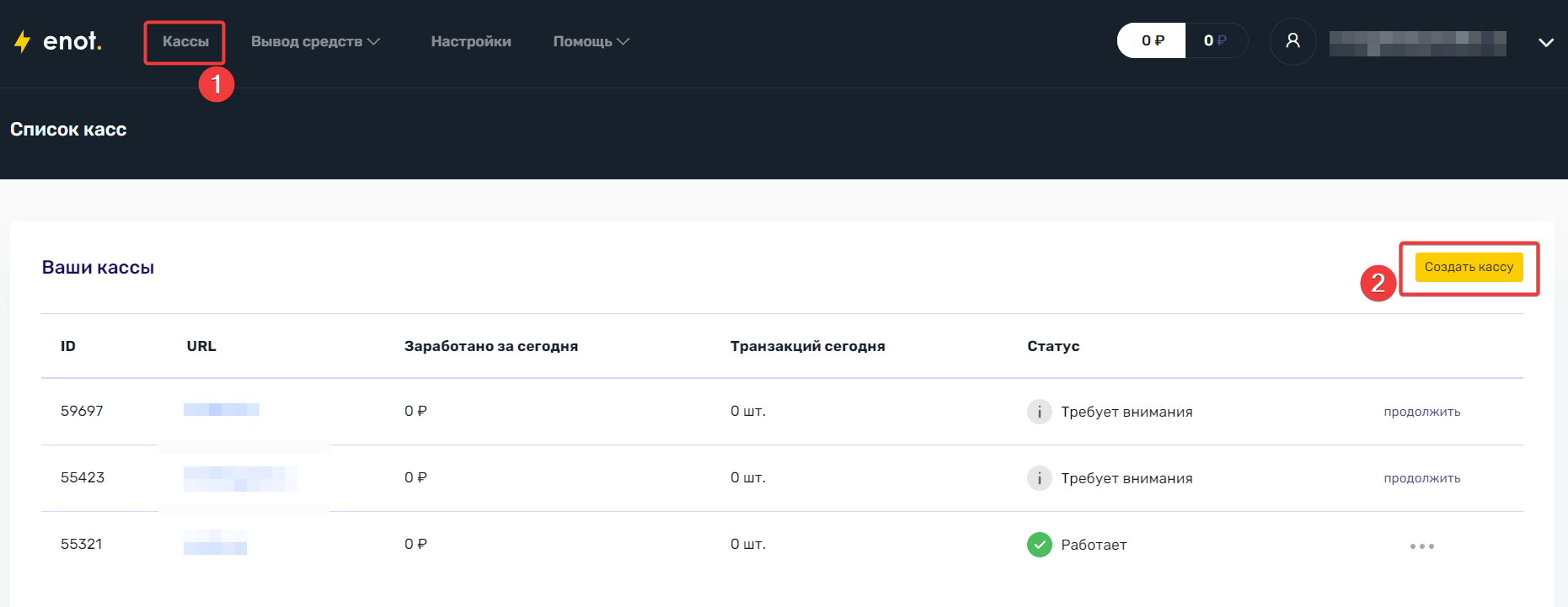Click the blurred account name in header

[1417, 43]
